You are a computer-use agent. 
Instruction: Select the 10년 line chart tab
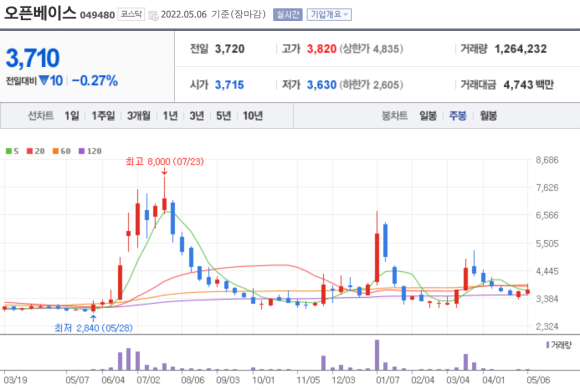tap(253, 116)
